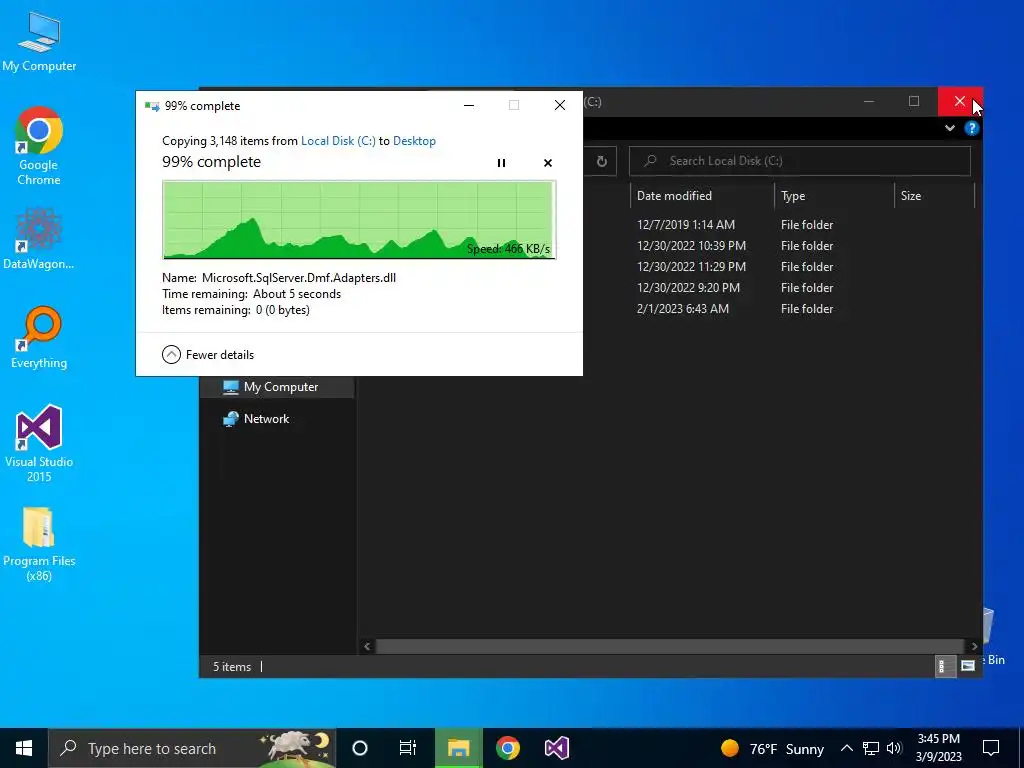
Task: Show hidden system tray icons
Action: coord(846,748)
